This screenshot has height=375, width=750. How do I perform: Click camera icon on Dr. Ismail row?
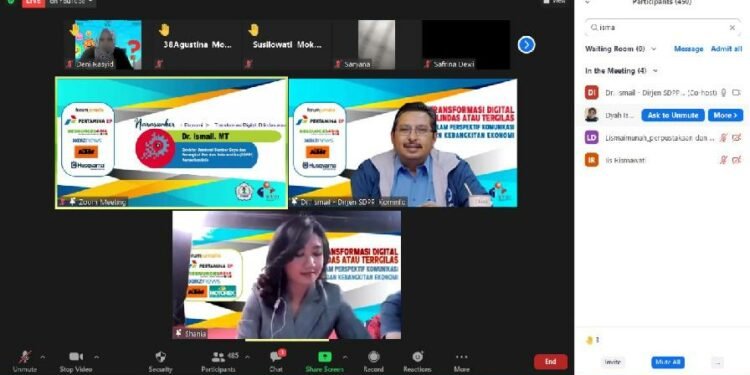(x=736, y=93)
